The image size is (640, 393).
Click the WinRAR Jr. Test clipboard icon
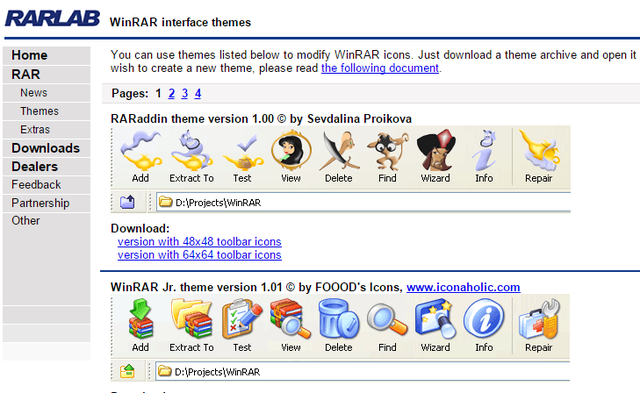[242, 319]
